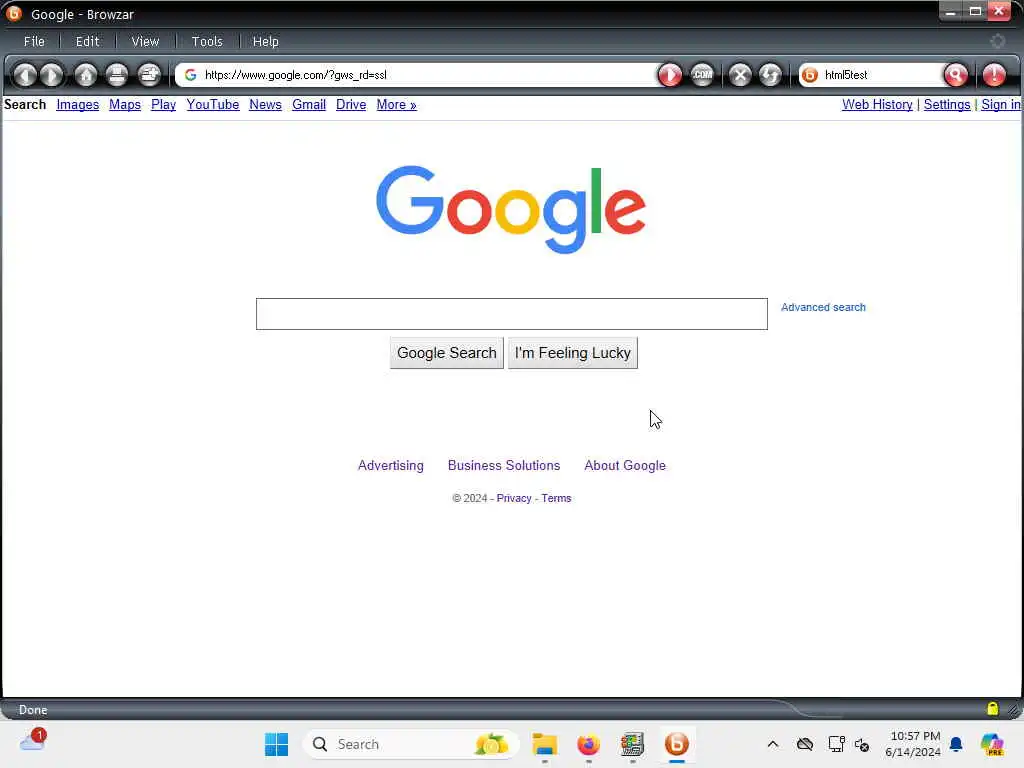
Task: Open the Maps link
Action: coord(125,104)
